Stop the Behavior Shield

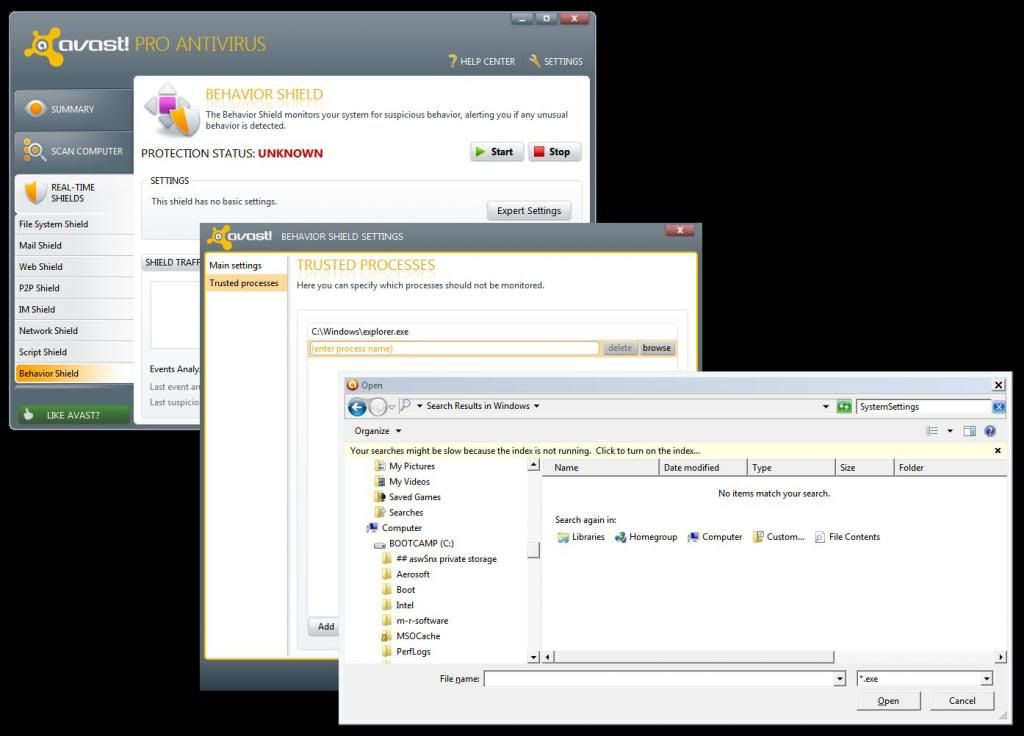point(554,152)
